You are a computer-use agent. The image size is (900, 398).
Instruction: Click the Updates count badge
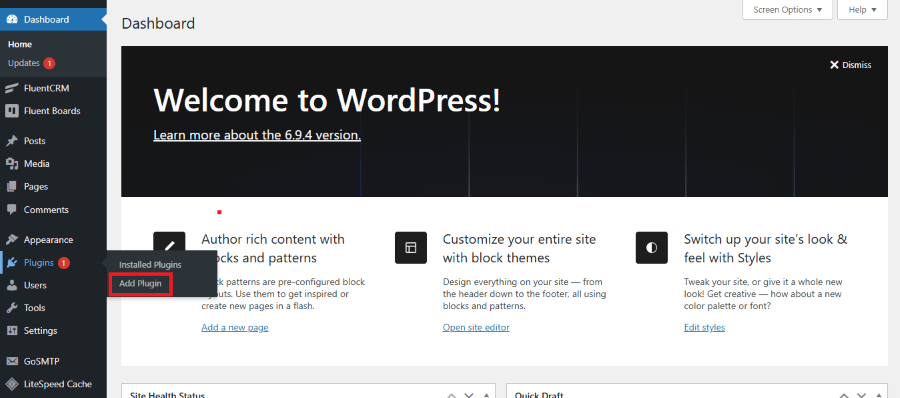49,63
